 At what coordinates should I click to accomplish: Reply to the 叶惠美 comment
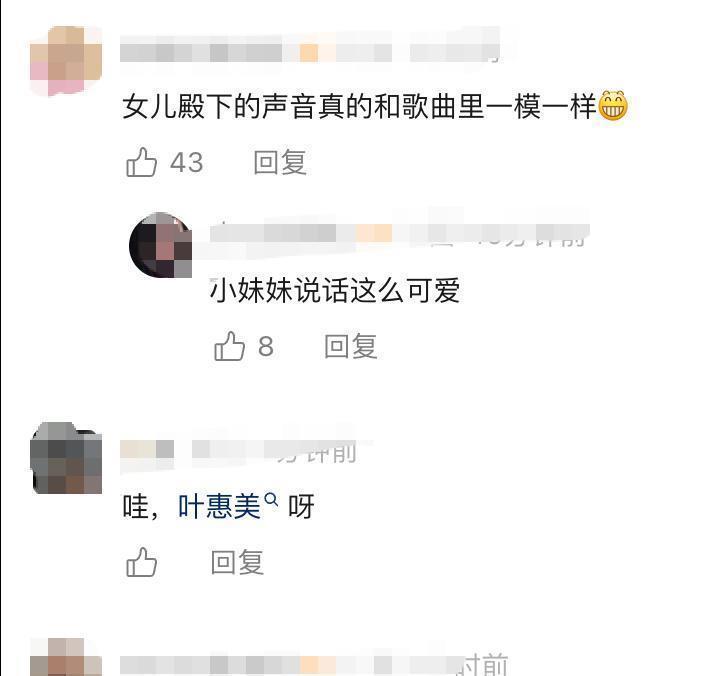coord(237,562)
